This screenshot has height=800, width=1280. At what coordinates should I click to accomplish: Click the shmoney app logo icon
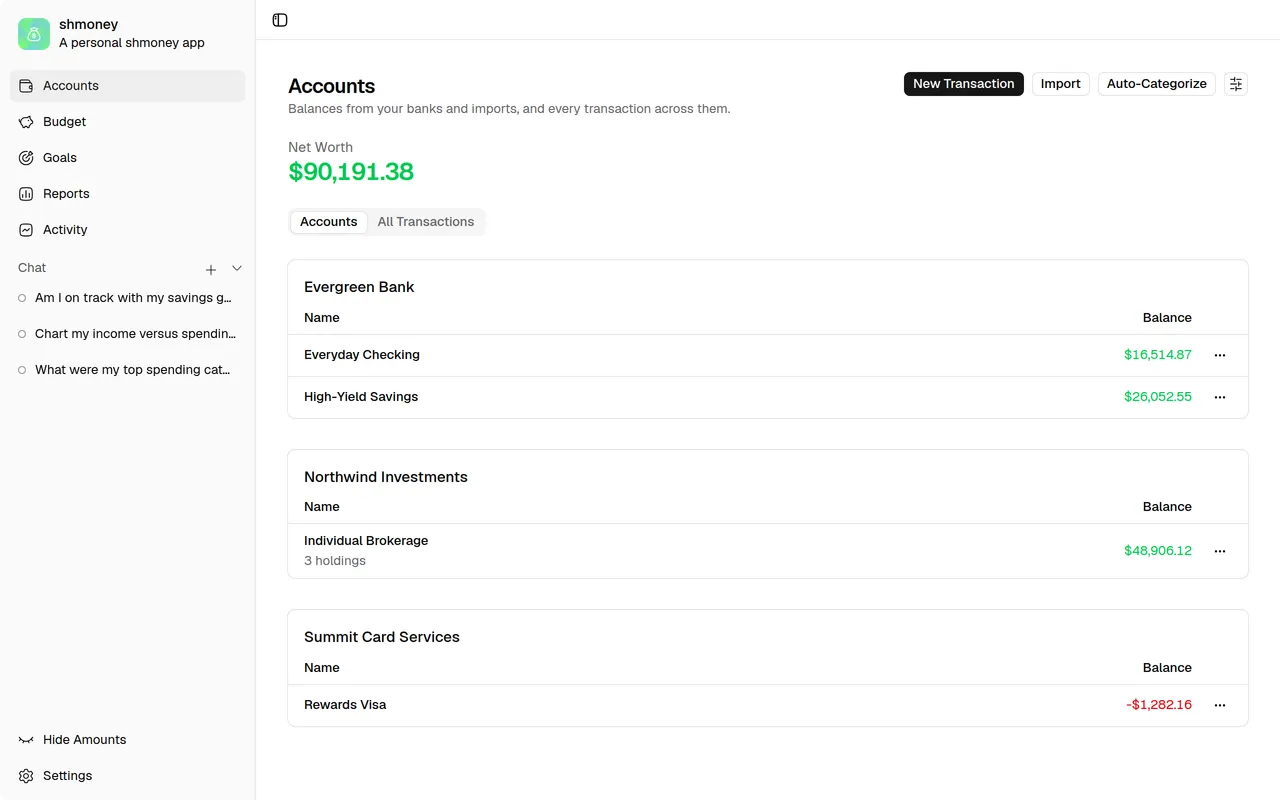tap(34, 34)
